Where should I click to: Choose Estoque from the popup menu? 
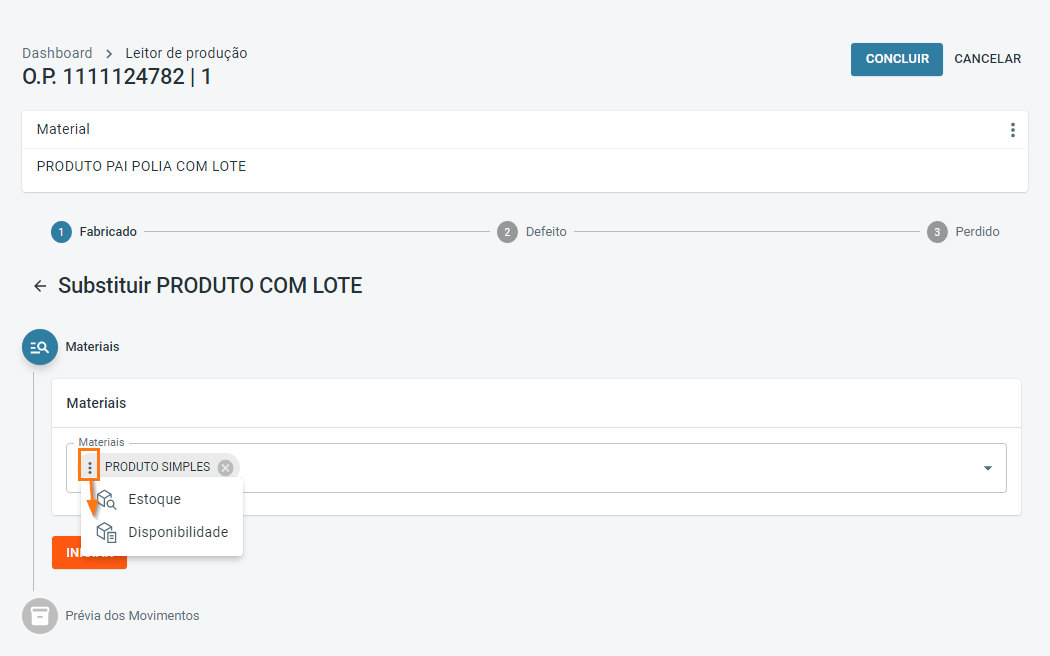(155, 499)
